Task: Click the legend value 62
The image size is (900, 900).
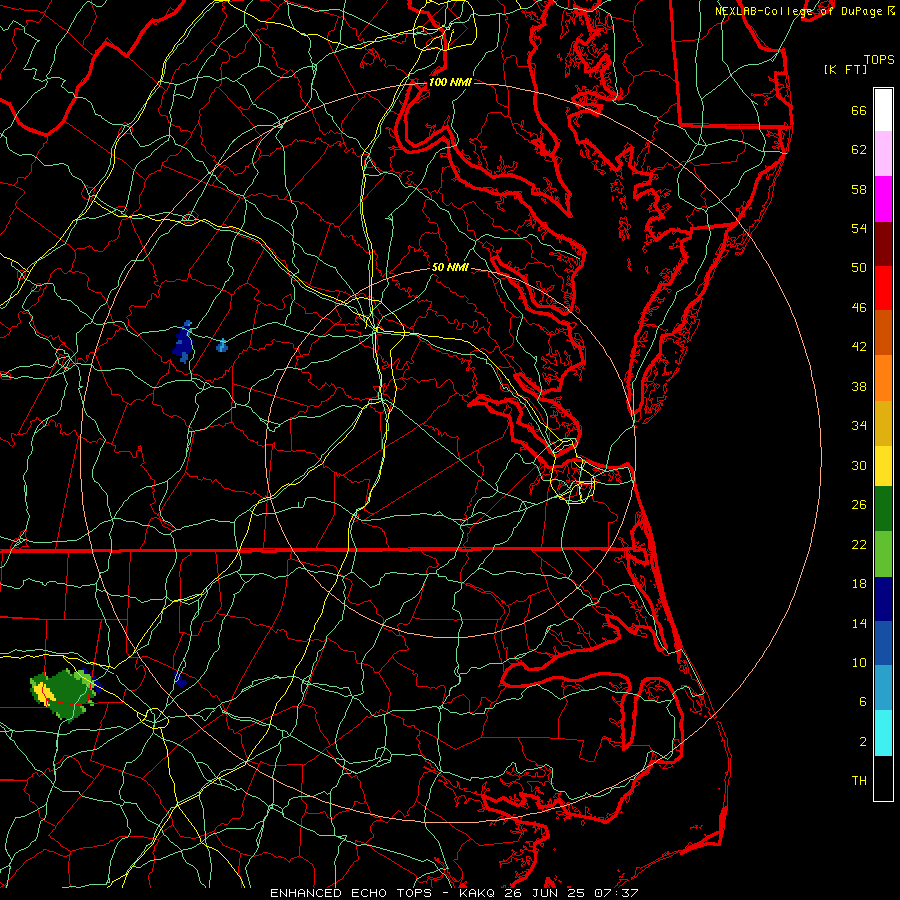Action: point(859,150)
